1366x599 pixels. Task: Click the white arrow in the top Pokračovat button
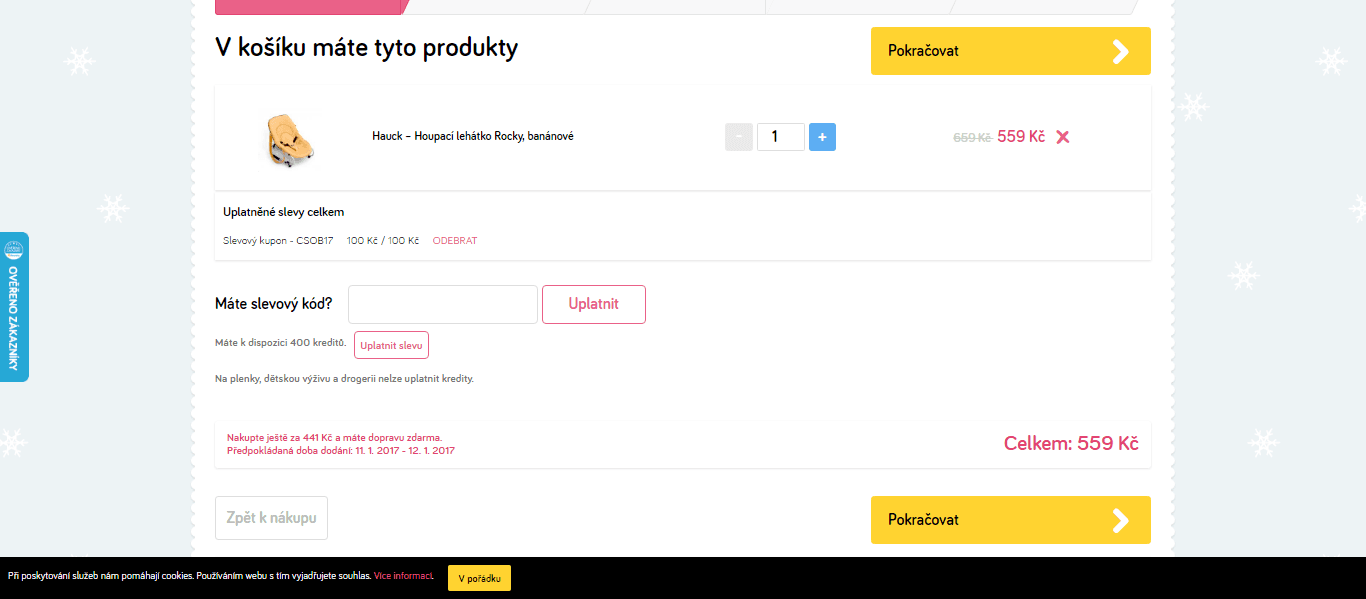pos(1120,51)
